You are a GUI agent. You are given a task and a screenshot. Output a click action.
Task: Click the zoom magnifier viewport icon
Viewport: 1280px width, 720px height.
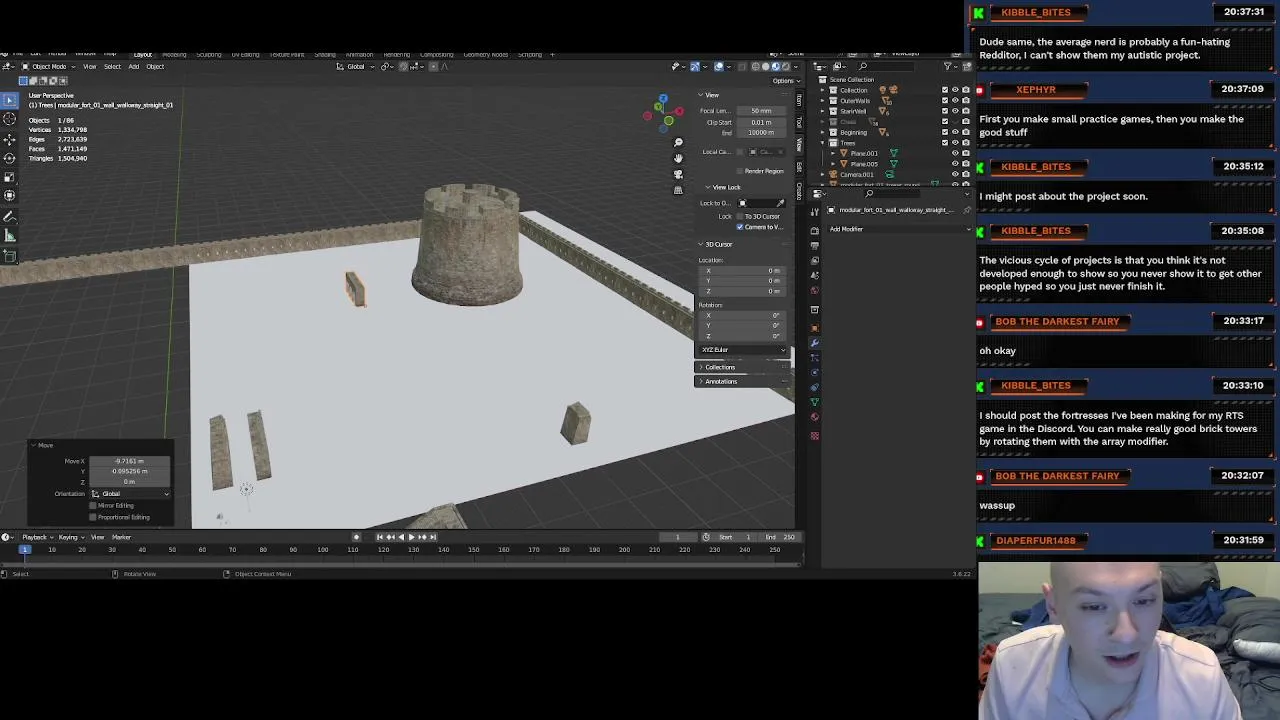pos(678,142)
